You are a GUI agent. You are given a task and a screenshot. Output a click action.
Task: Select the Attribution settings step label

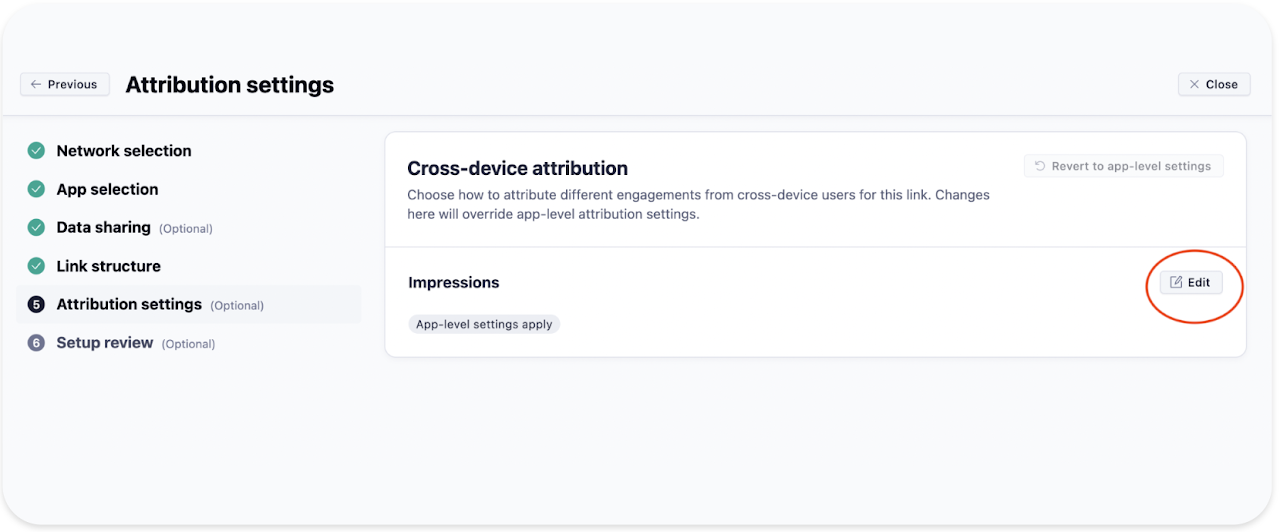click(129, 305)
